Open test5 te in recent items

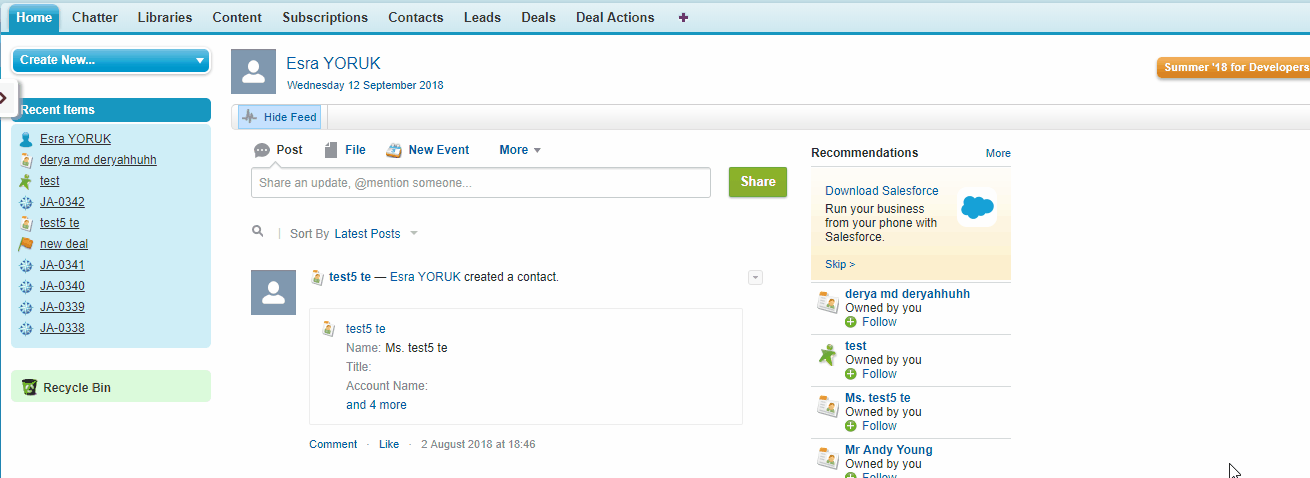click(x=60, y=223)
